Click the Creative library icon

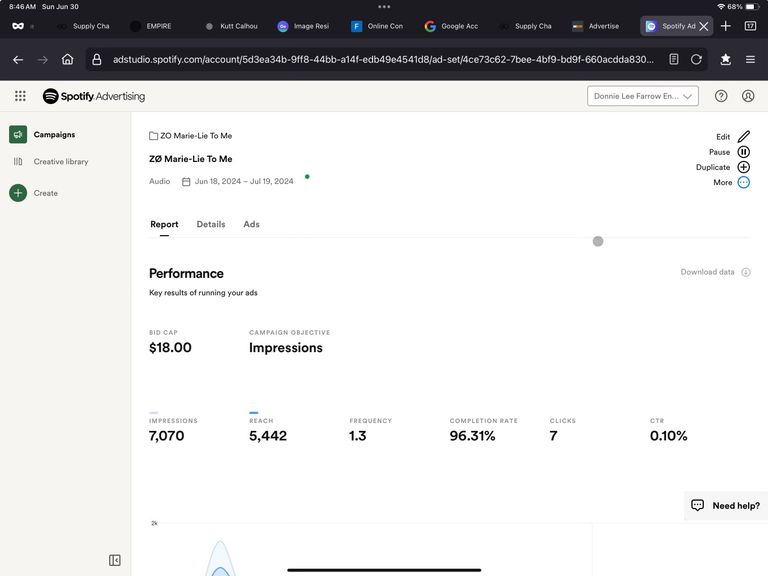pos(18,161)
